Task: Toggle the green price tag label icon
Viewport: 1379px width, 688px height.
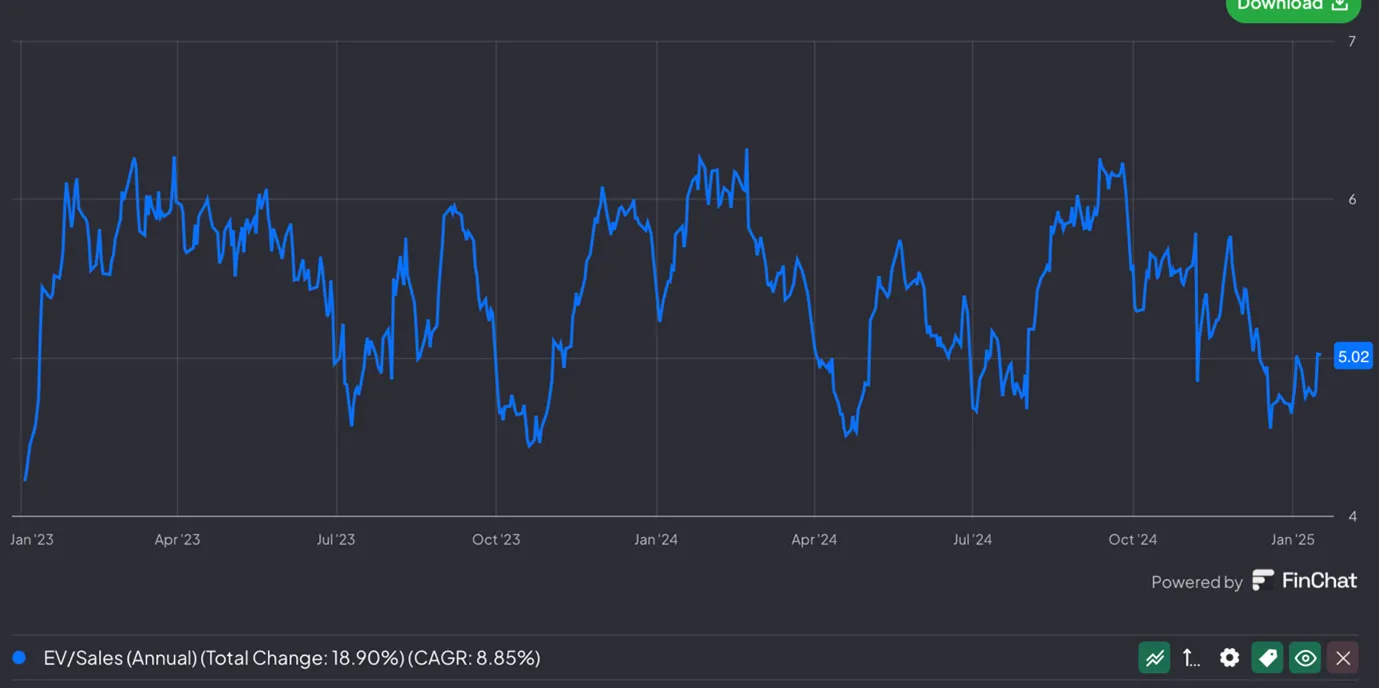Action: click(1267, 658)
